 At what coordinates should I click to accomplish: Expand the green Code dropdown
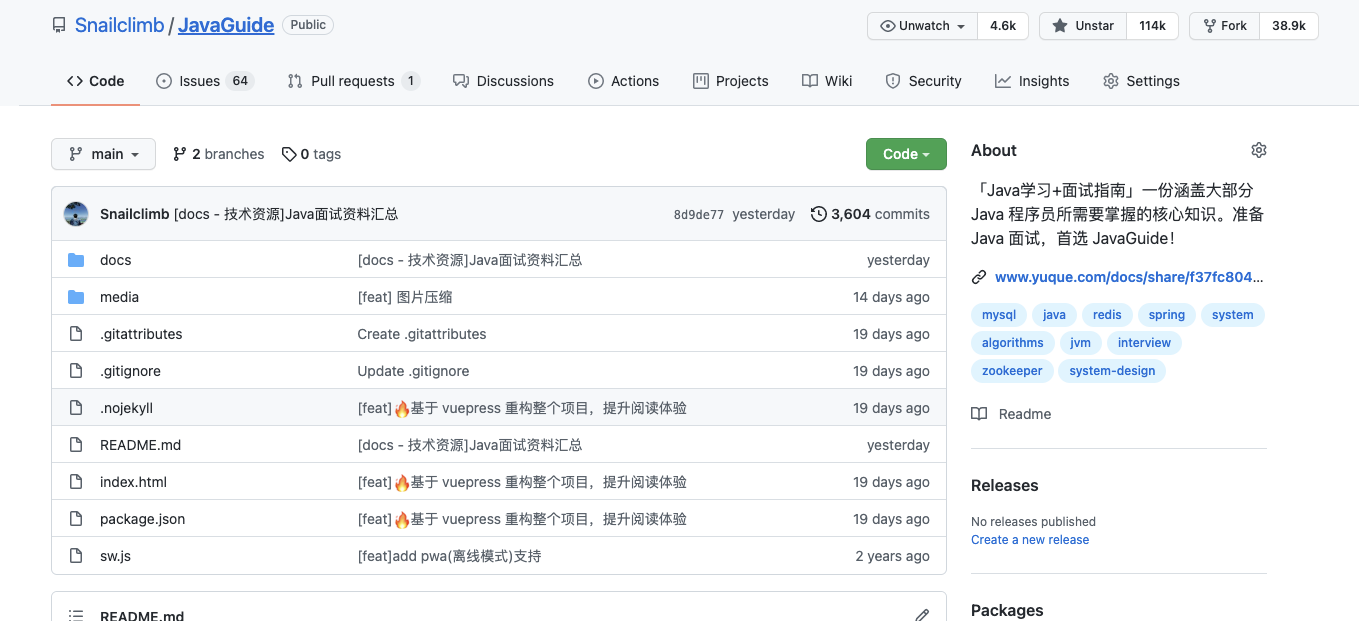[906, 155]
